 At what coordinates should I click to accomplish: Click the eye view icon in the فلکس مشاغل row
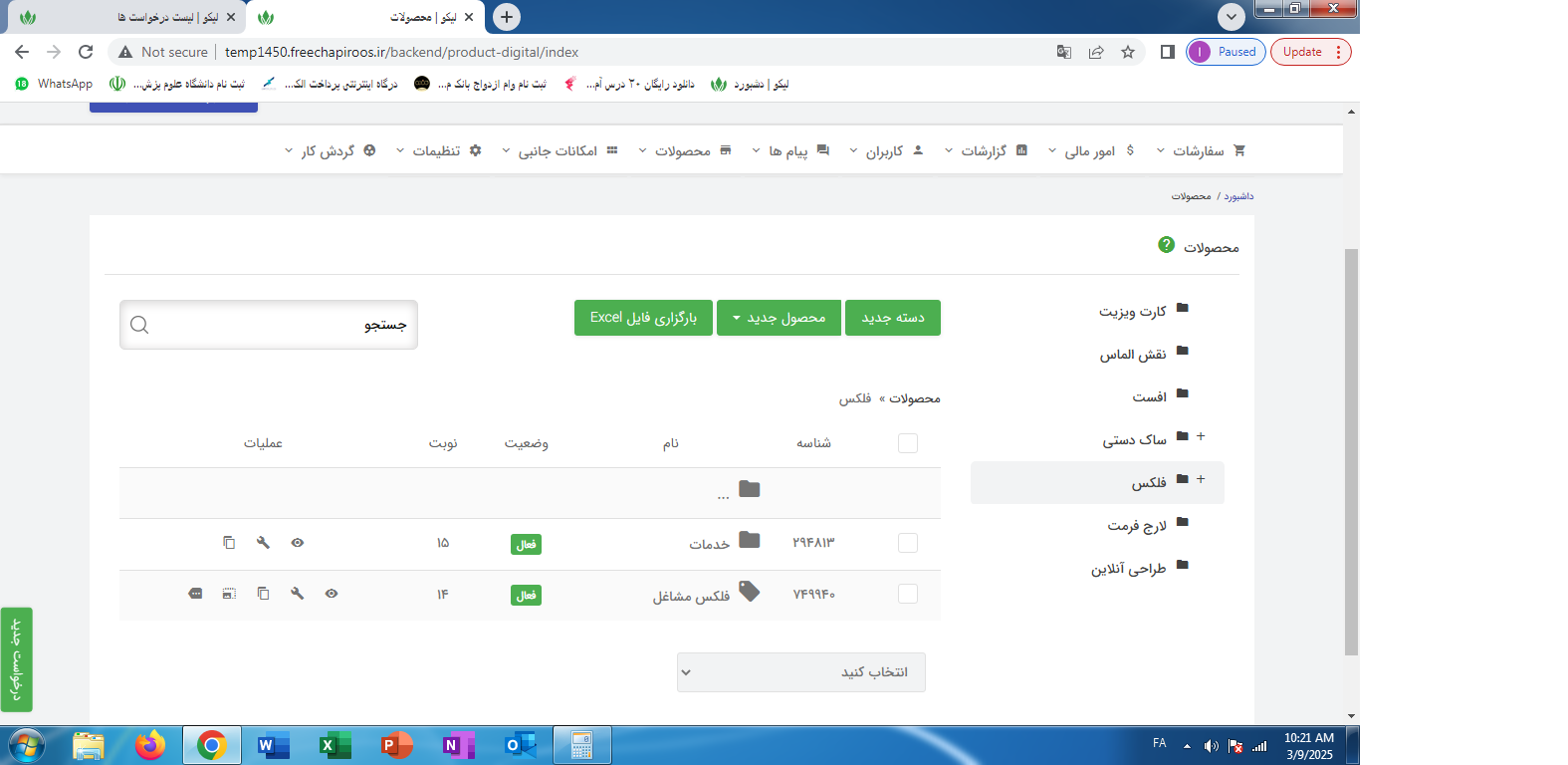[332, 594]
